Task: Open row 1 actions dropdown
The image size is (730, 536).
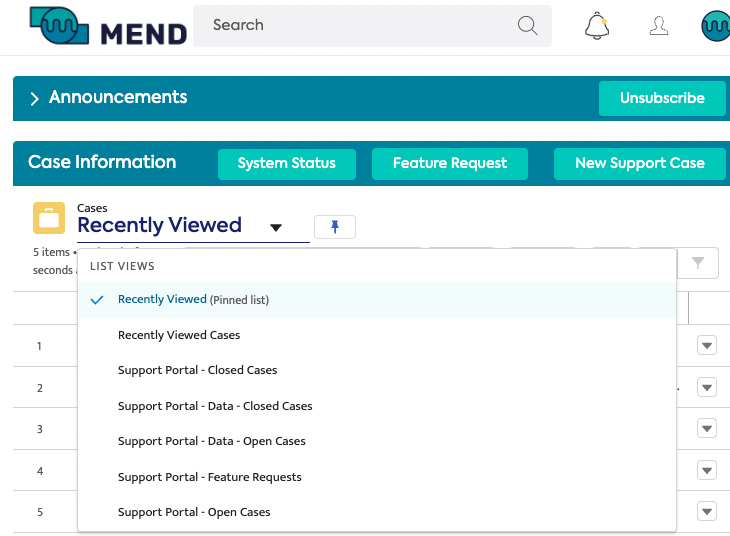Action: point(707,346)
